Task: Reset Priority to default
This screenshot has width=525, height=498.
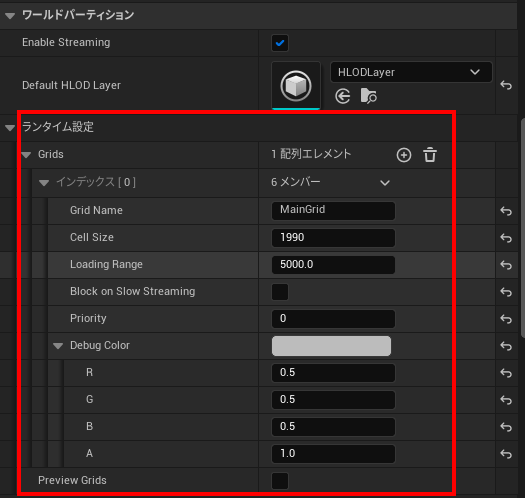Action: coord(506,319)
